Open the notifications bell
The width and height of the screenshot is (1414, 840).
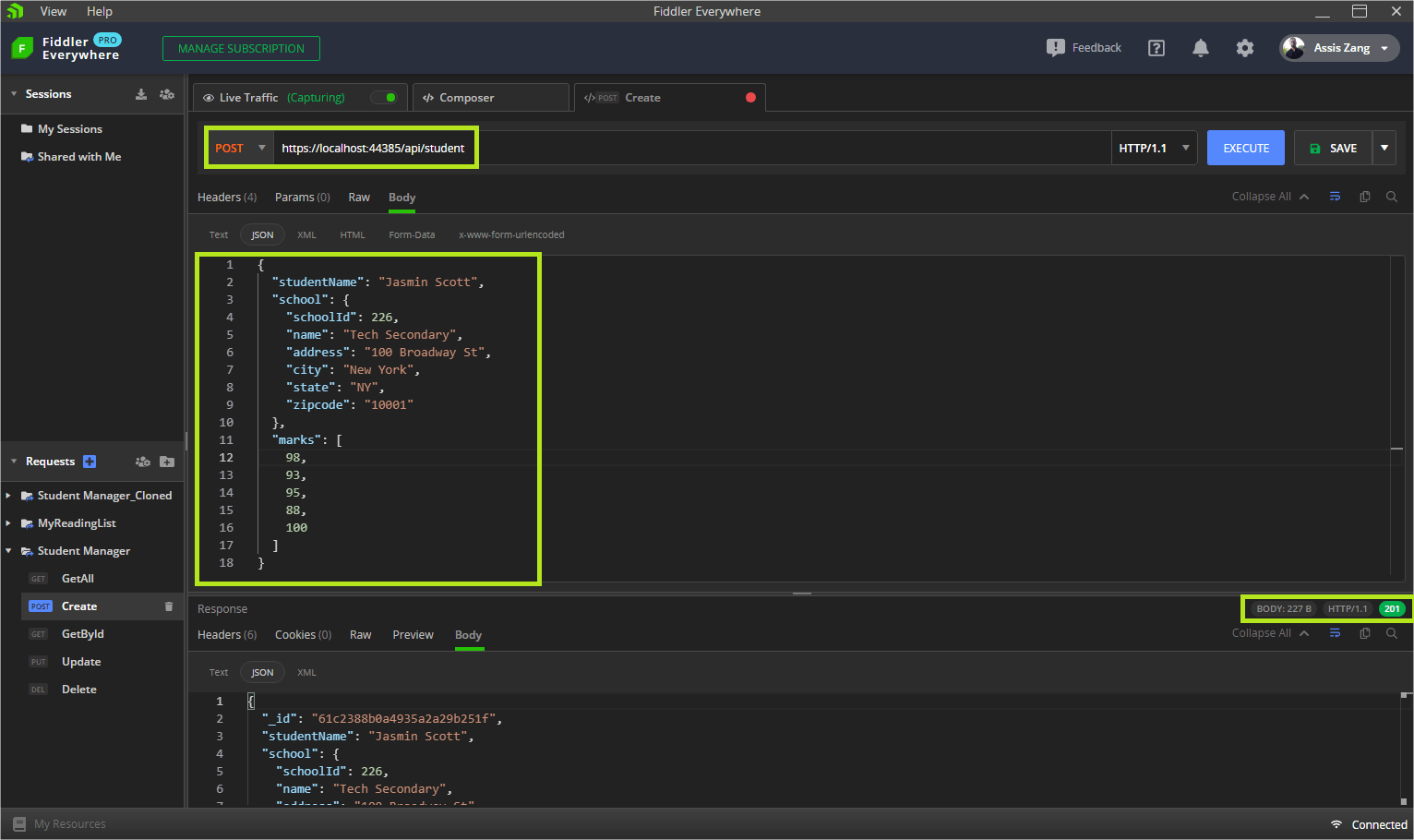tap(1201, 48)
